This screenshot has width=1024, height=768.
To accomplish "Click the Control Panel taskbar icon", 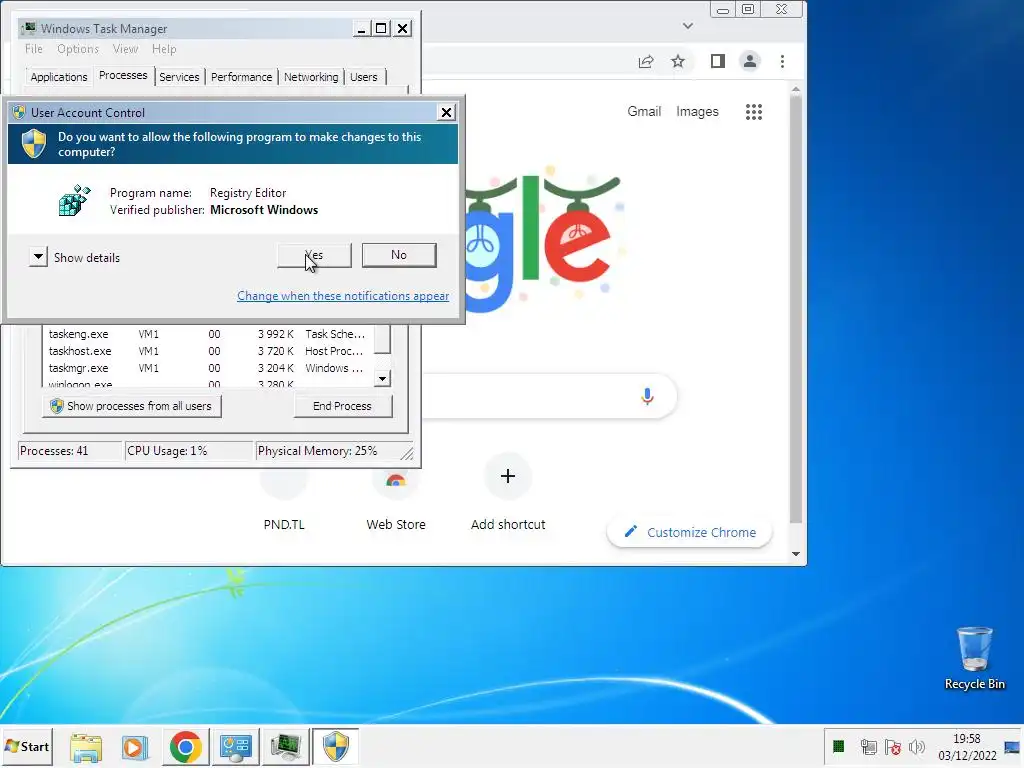I will pyautogui.click(x=235, y=747).
